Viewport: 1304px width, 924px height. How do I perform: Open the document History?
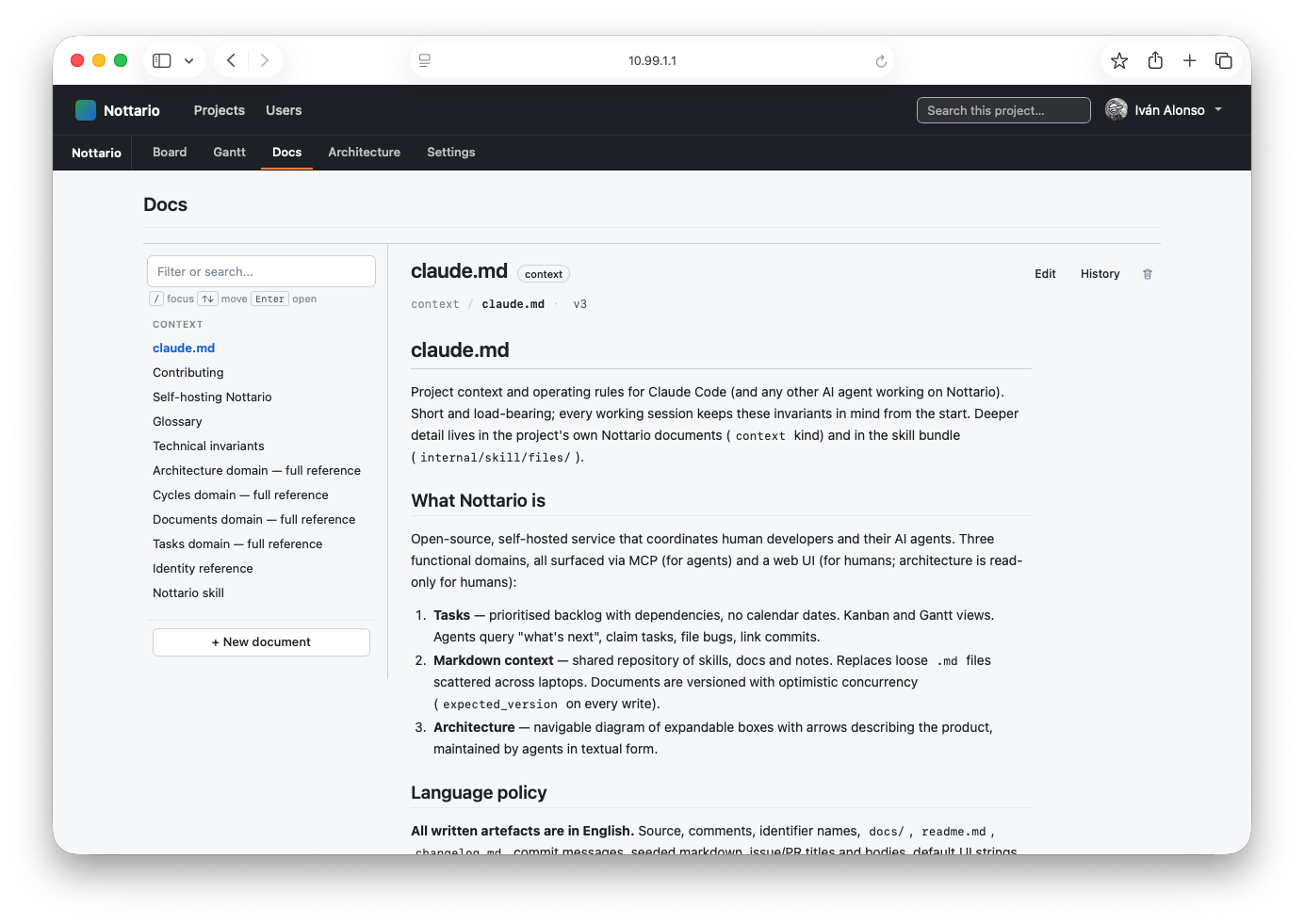pyautogui.click(x=1100, y=274)
